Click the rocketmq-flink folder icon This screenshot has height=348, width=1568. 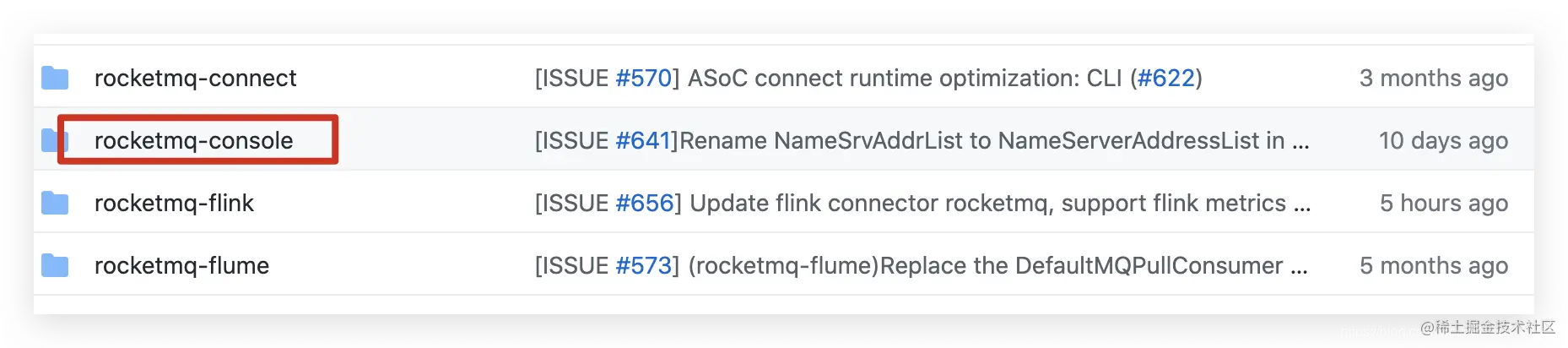point(55,203)
